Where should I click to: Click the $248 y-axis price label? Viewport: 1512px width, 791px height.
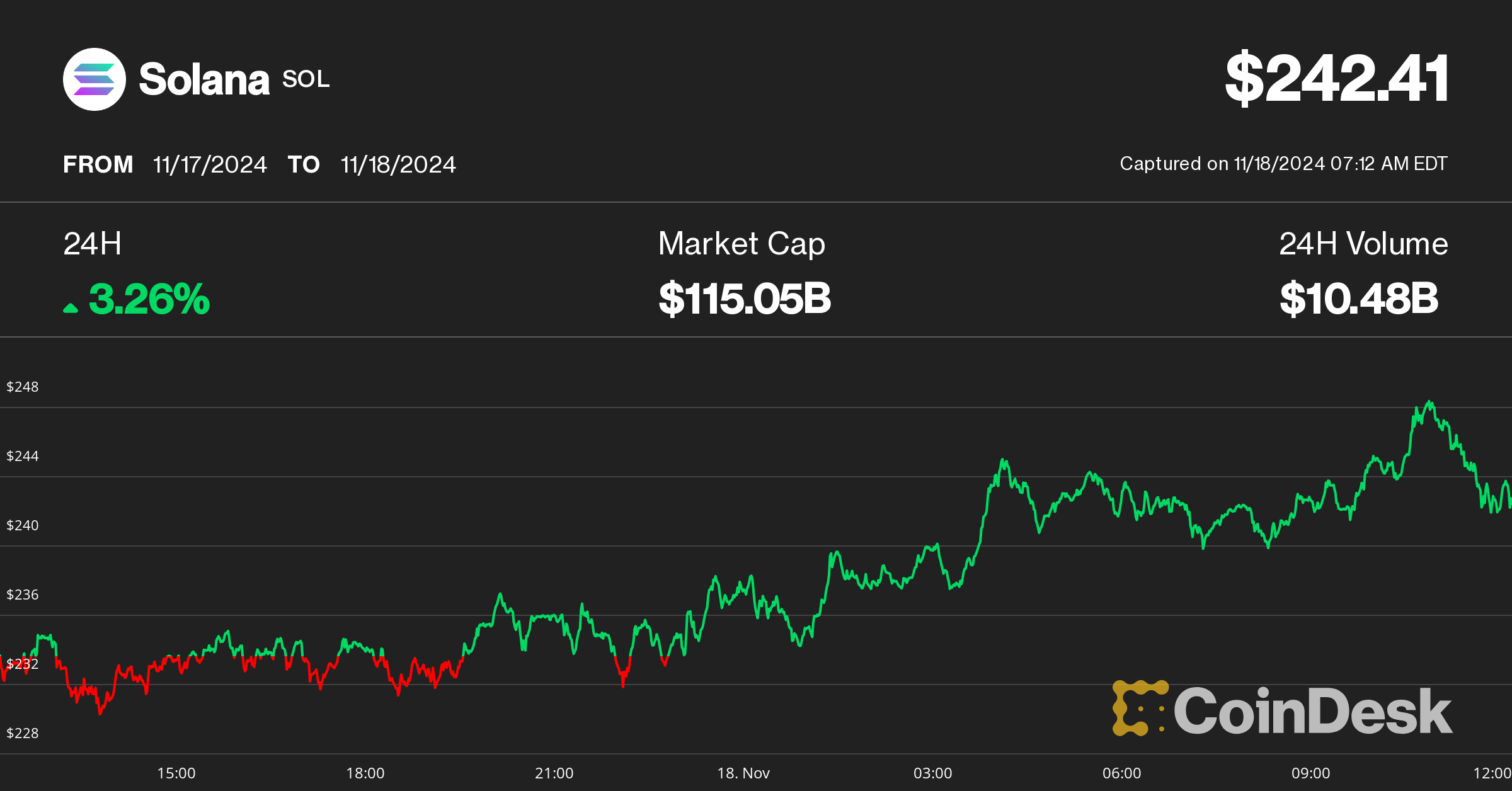(x=23, y=387)
